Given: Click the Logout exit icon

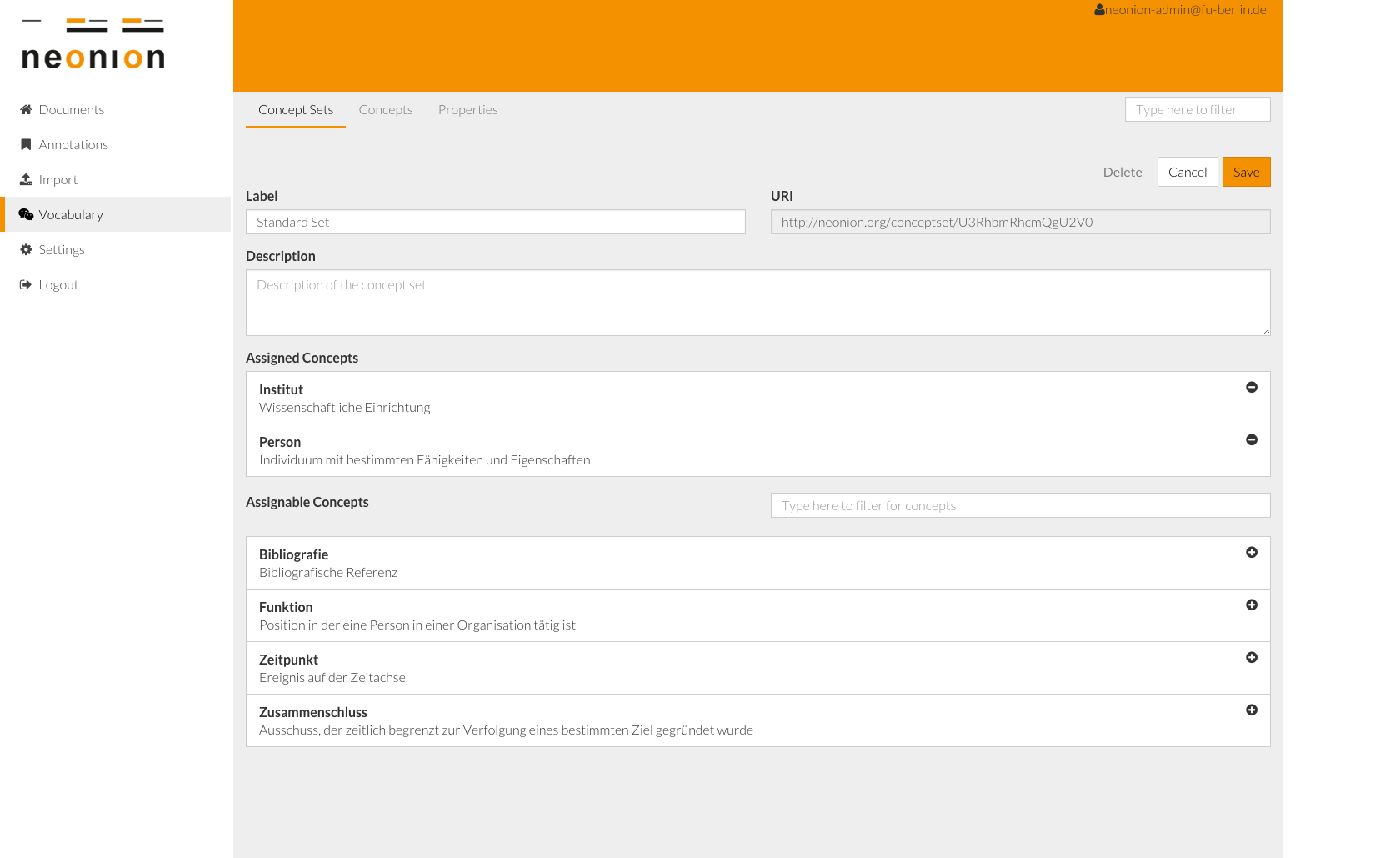Looking at the screenshot, I should coord(26,284).
